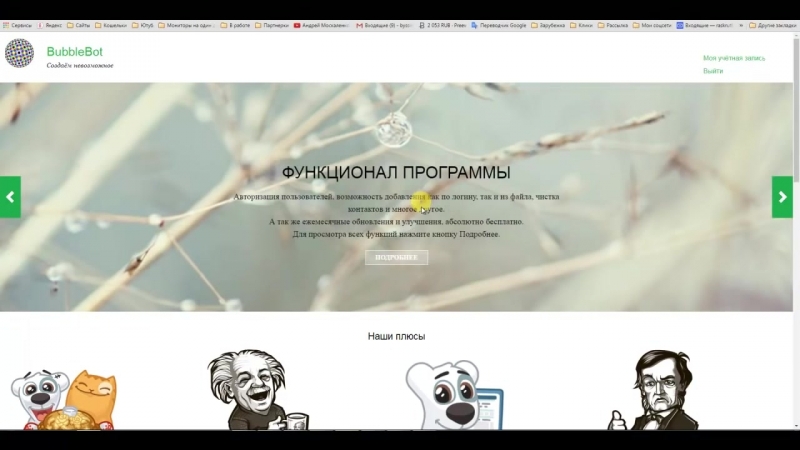Viewport: 800px width, 450px height.
Task: Open the Сервисы apps bookmark
Action: (17, 25)
